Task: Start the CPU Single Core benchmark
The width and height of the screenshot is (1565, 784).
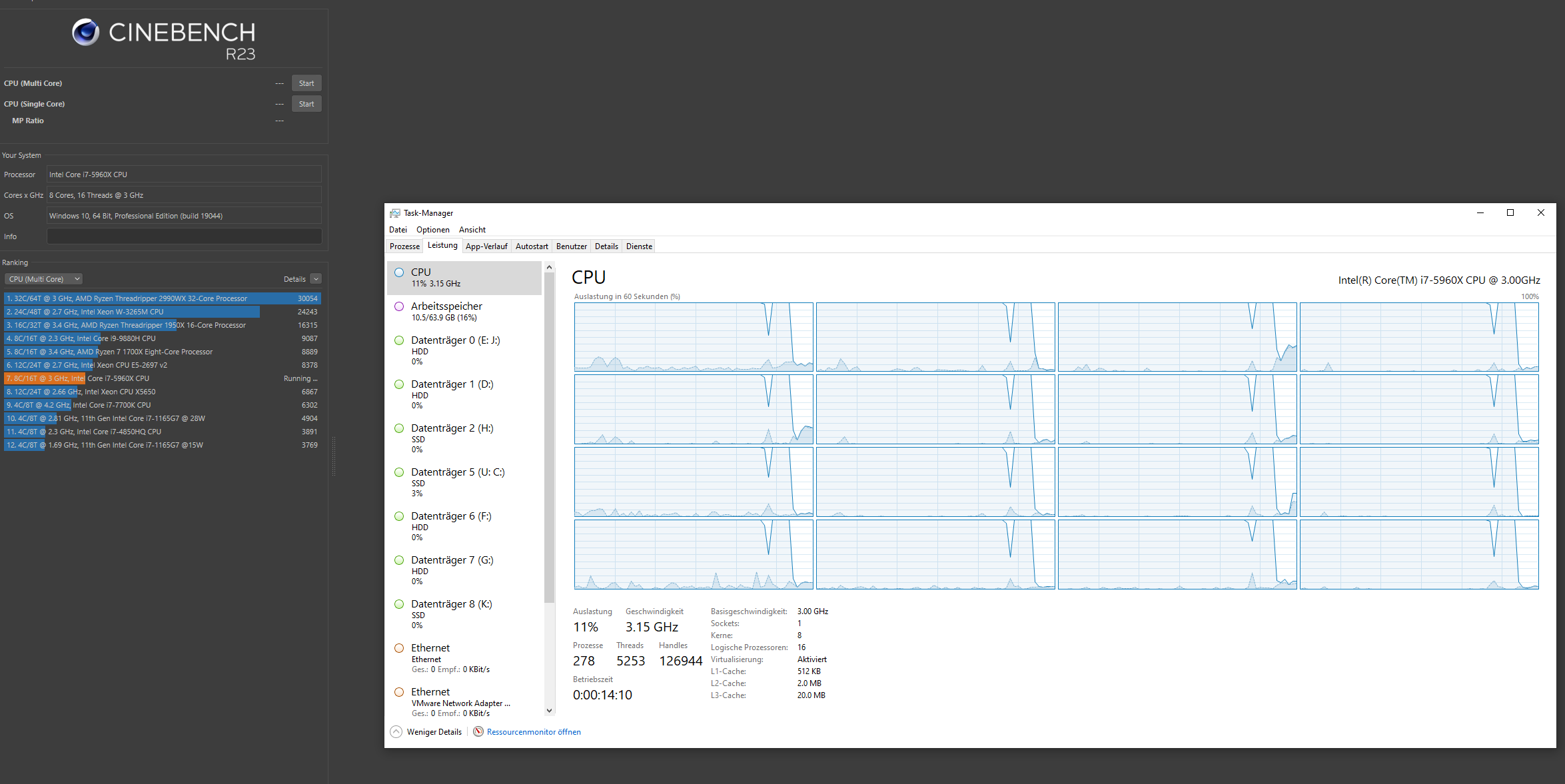Action: coord(306,104)
